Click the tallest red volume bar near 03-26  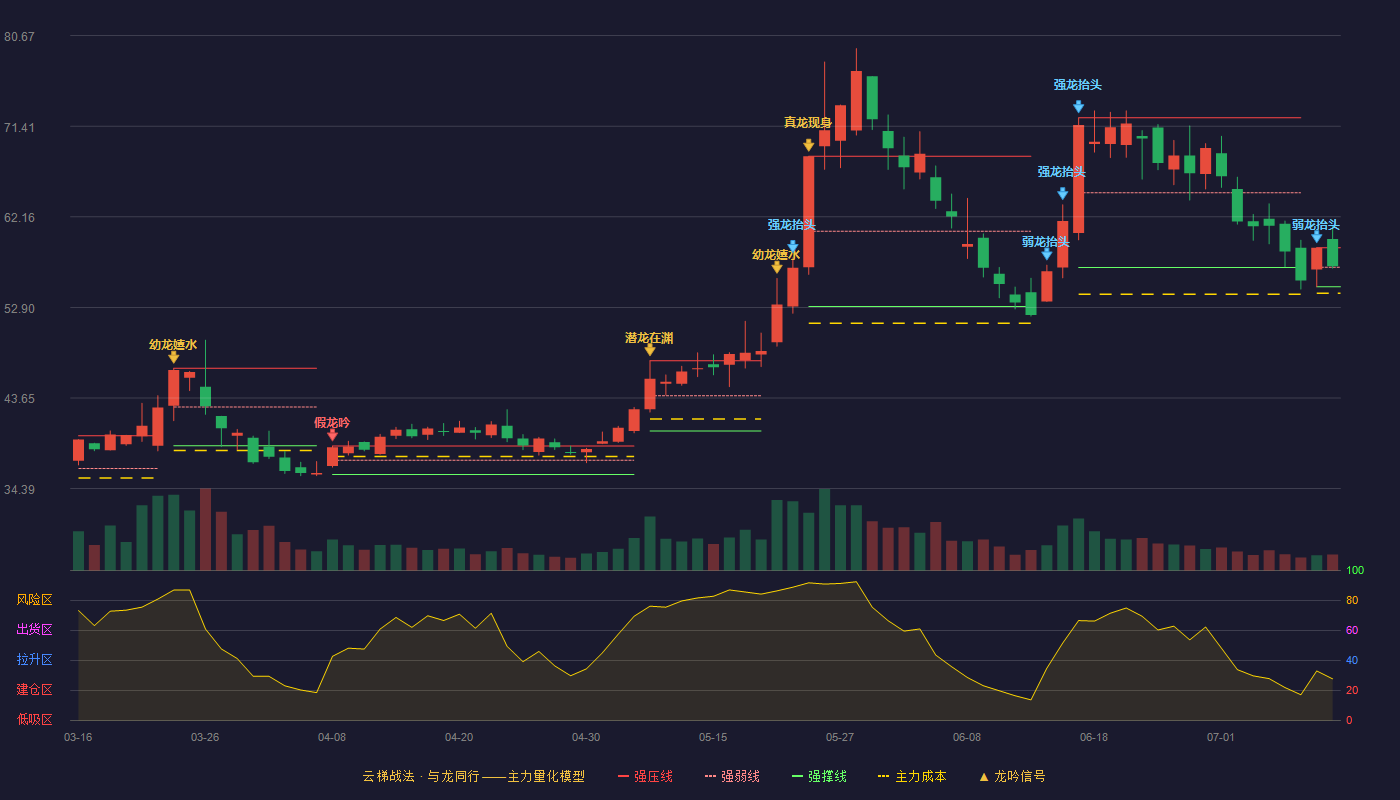[205, 529]
